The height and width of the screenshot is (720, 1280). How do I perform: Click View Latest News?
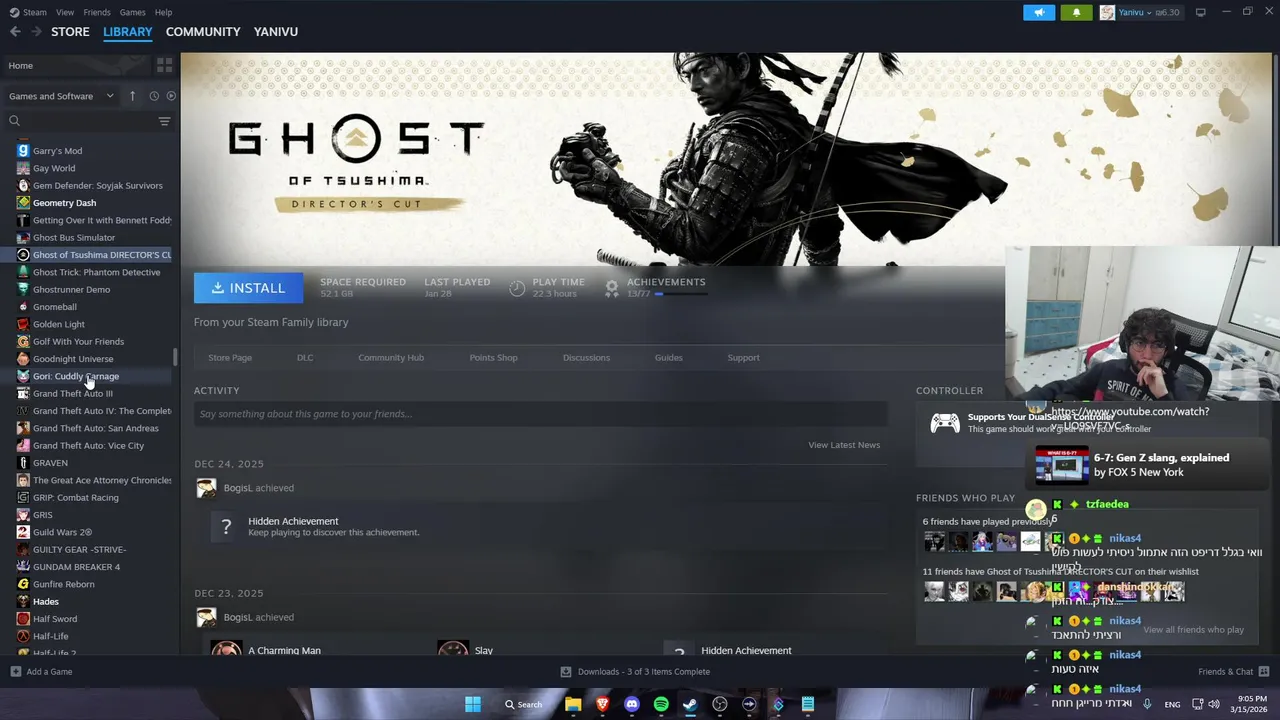pos(844,445)
